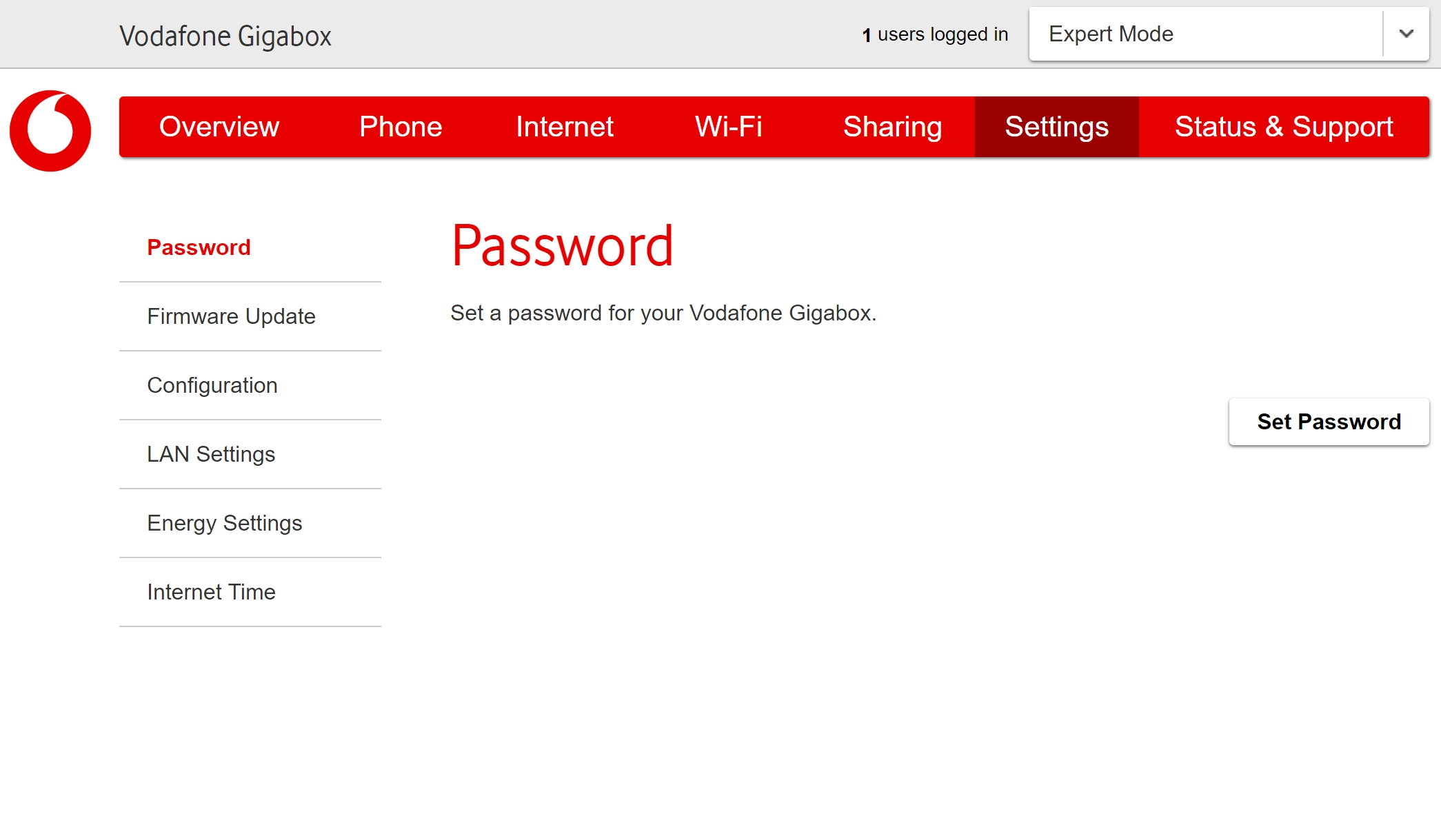Click the '1 users logged in' text
The height and width of the screenshot is (840, 1441).
coord(935,34)
